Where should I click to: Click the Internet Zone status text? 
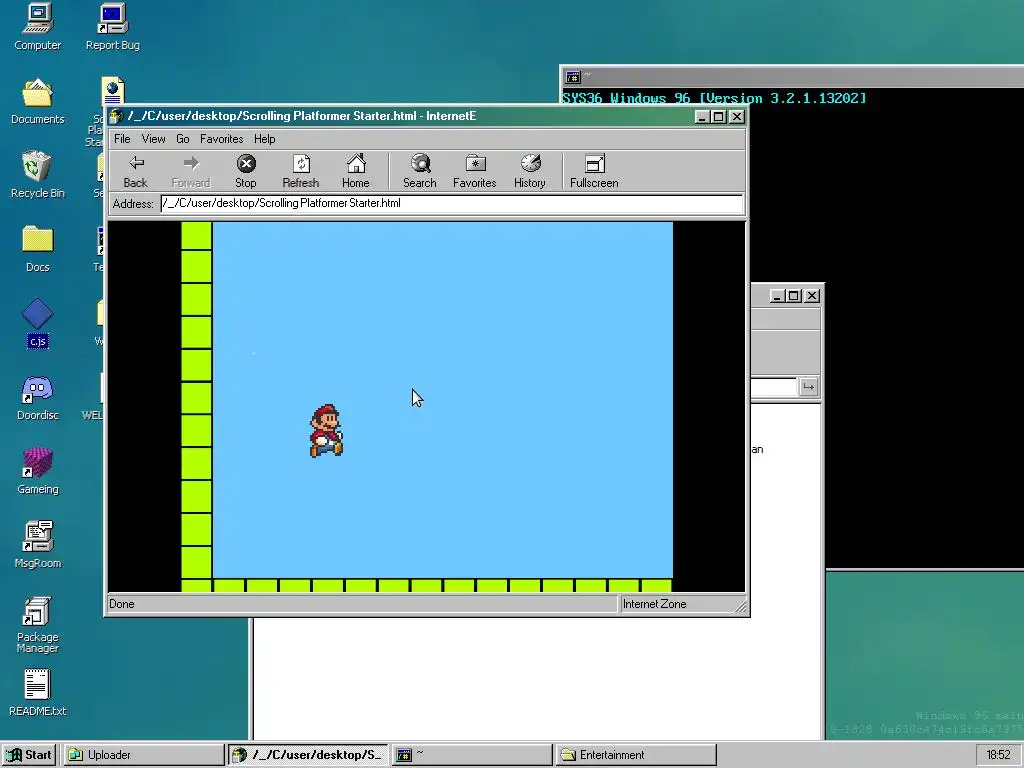pos(654,604)
